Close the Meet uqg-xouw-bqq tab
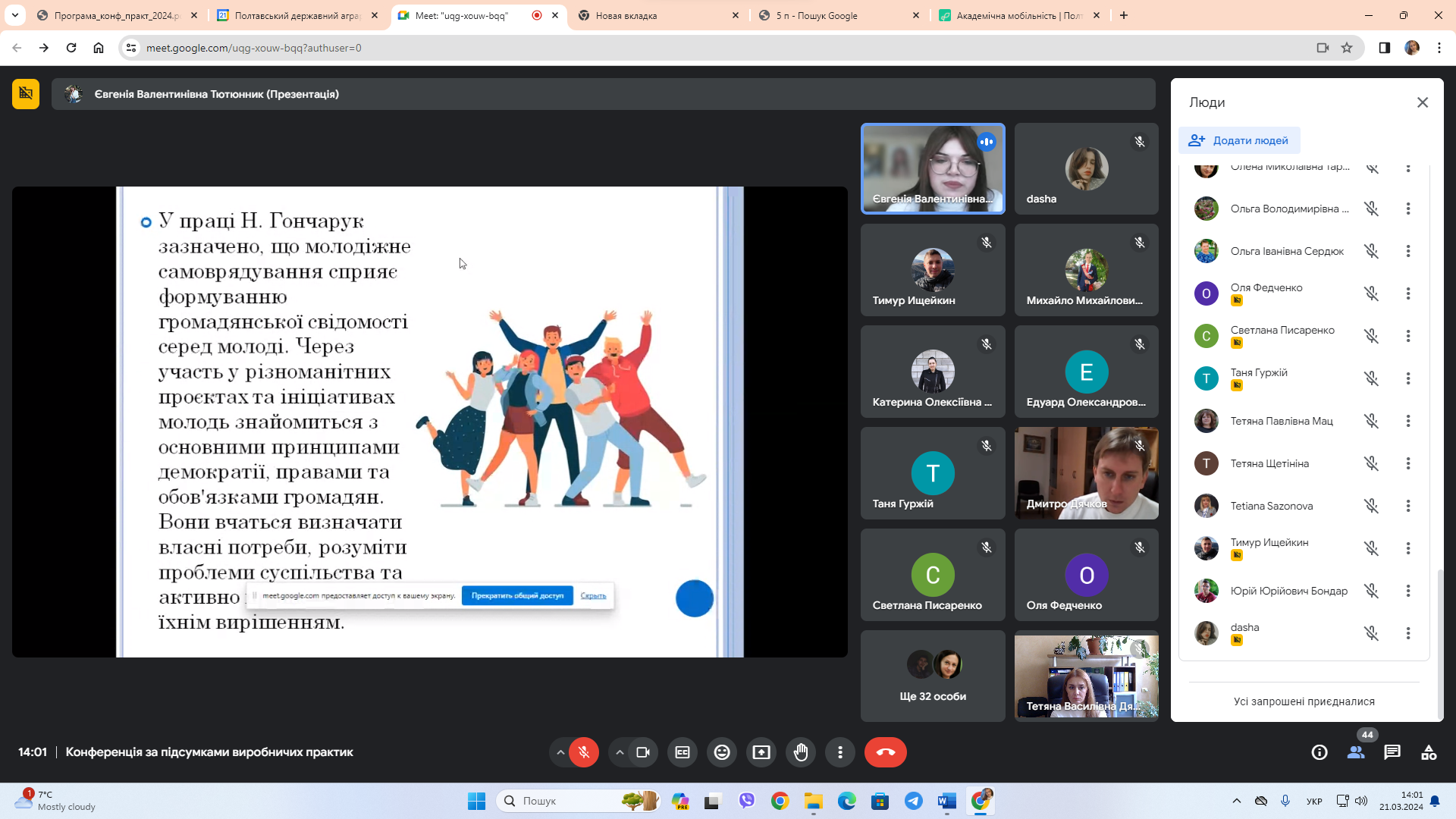This screenshot has height=819, width=1456. tap(555, 15)
